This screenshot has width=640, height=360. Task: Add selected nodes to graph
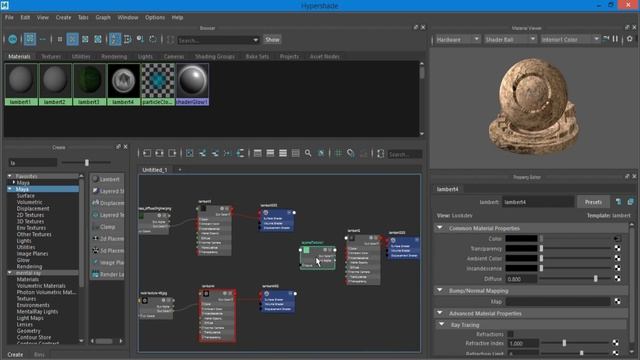click(202, 153)
